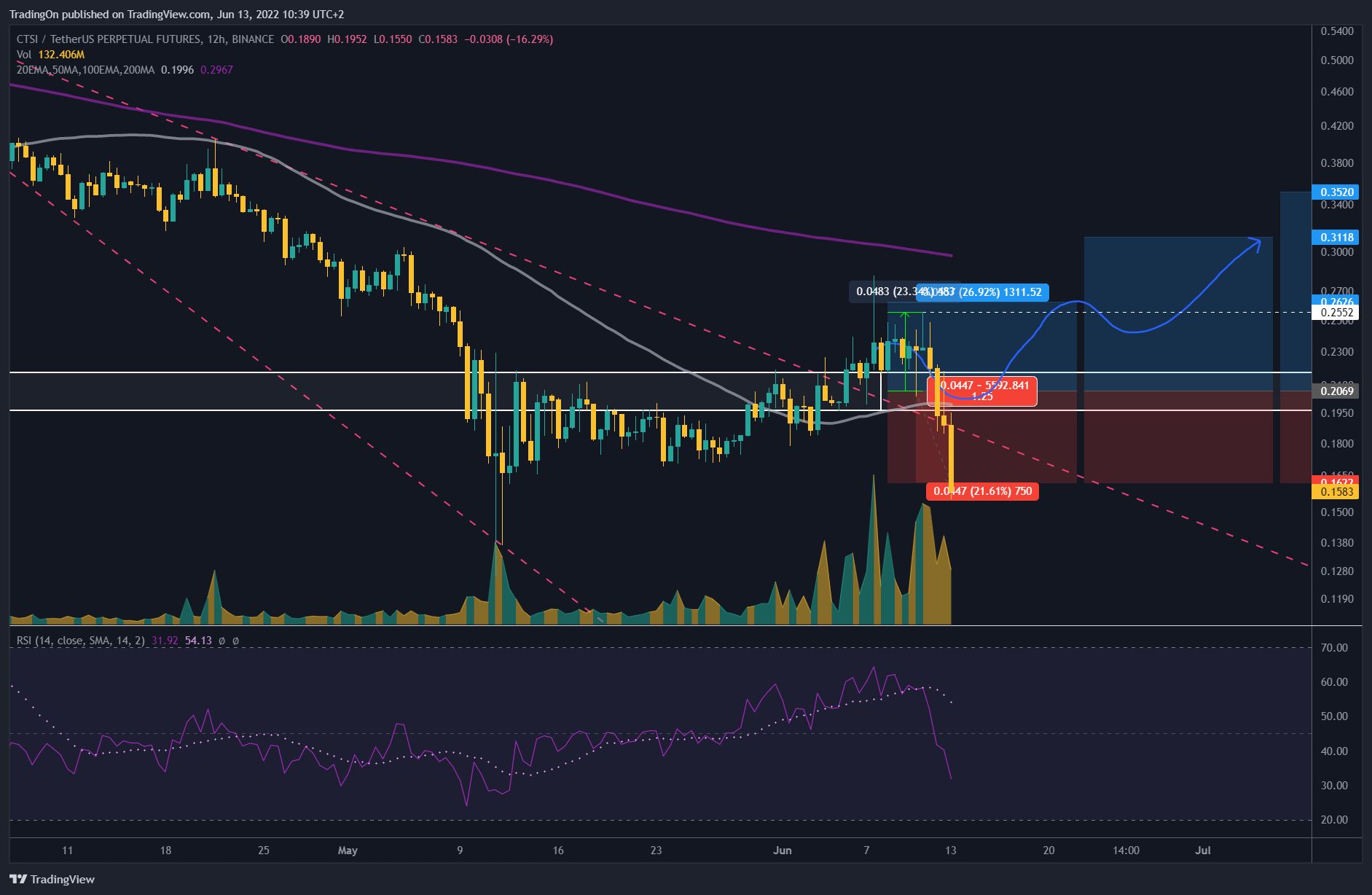This screenshot has height=895, width=1372.
Task: Click the 7 date label on the time axis
Action: pyautogui.click(x=866, y=851)
